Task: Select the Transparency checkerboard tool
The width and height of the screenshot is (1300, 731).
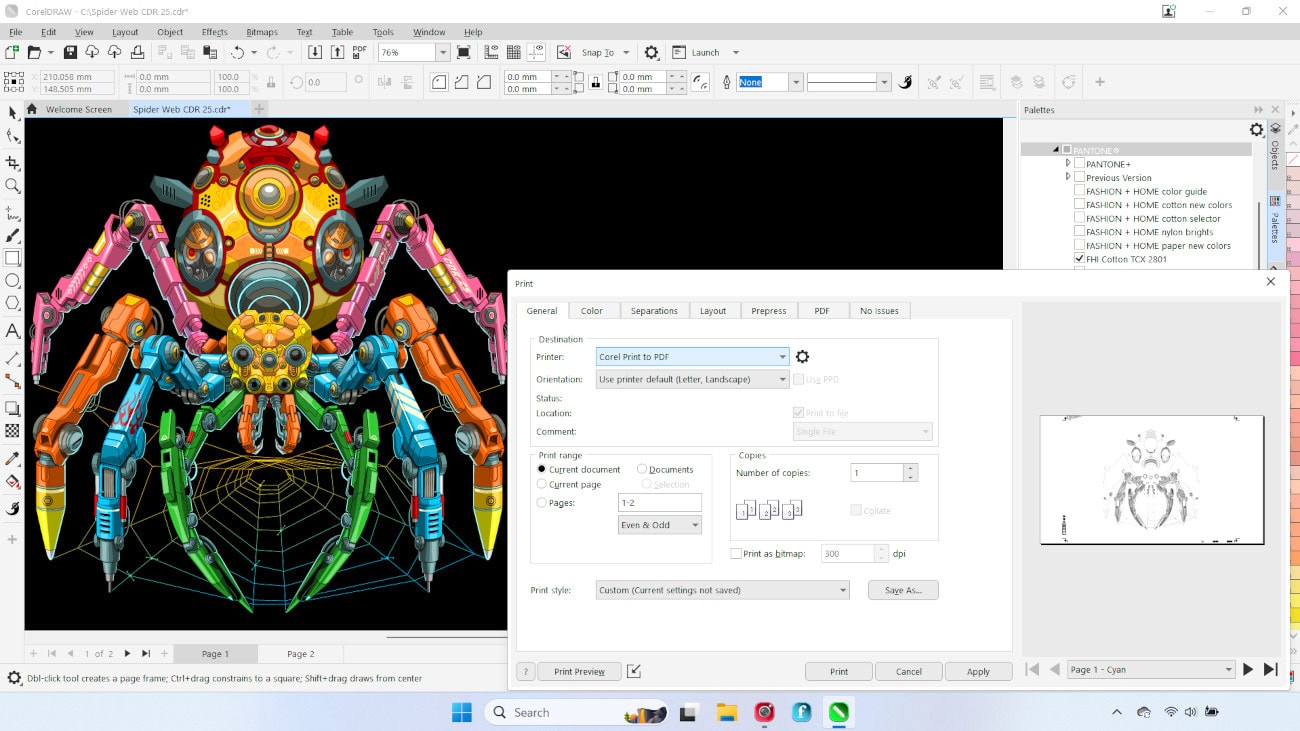Action: 12,431
